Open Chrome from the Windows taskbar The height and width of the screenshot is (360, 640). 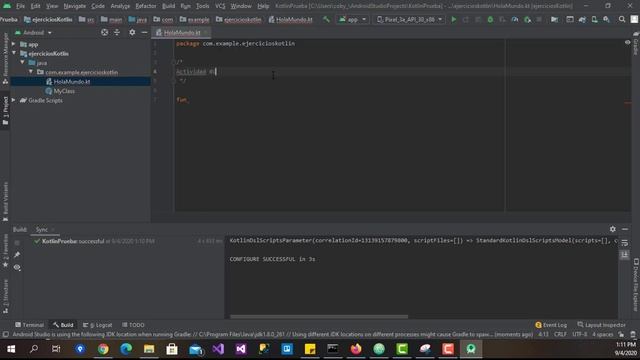pyautogui.click(x=103, y=349)
